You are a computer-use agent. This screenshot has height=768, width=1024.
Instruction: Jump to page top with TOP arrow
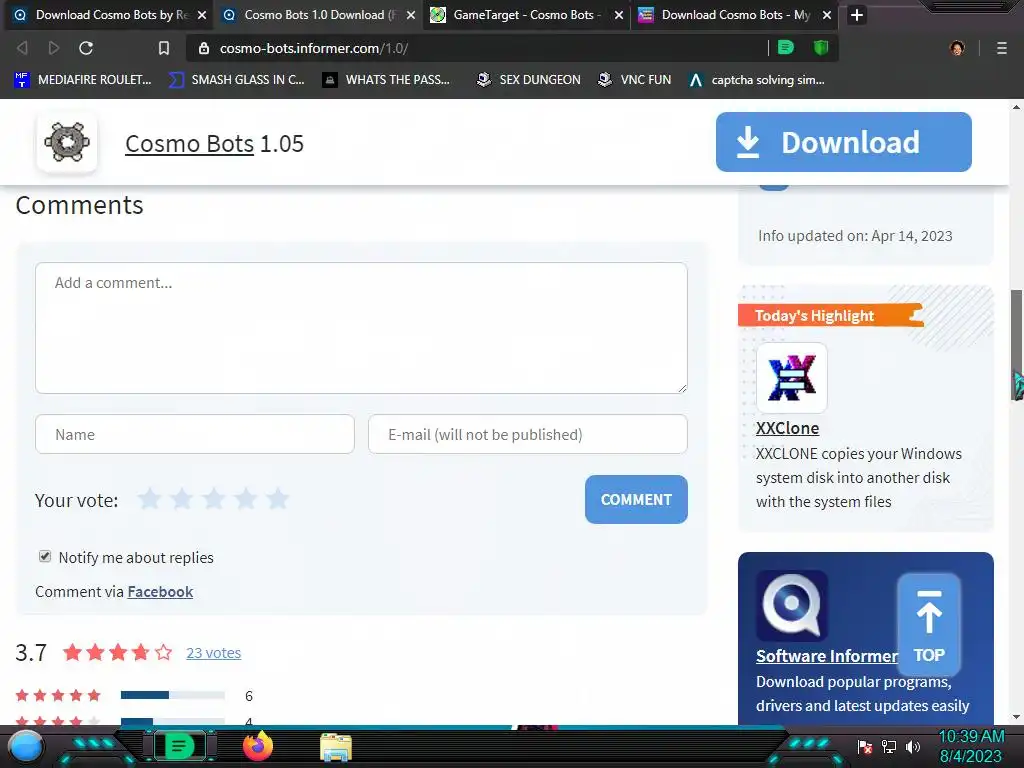[x=929, y=625]
